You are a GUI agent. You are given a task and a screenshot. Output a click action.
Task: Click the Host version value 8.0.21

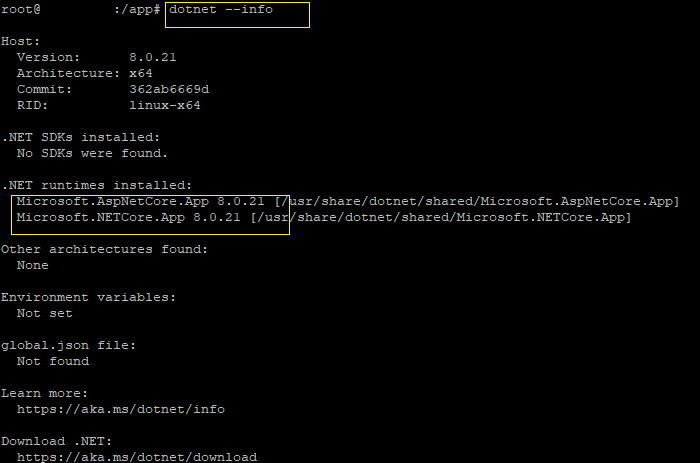tap(153, 57)
